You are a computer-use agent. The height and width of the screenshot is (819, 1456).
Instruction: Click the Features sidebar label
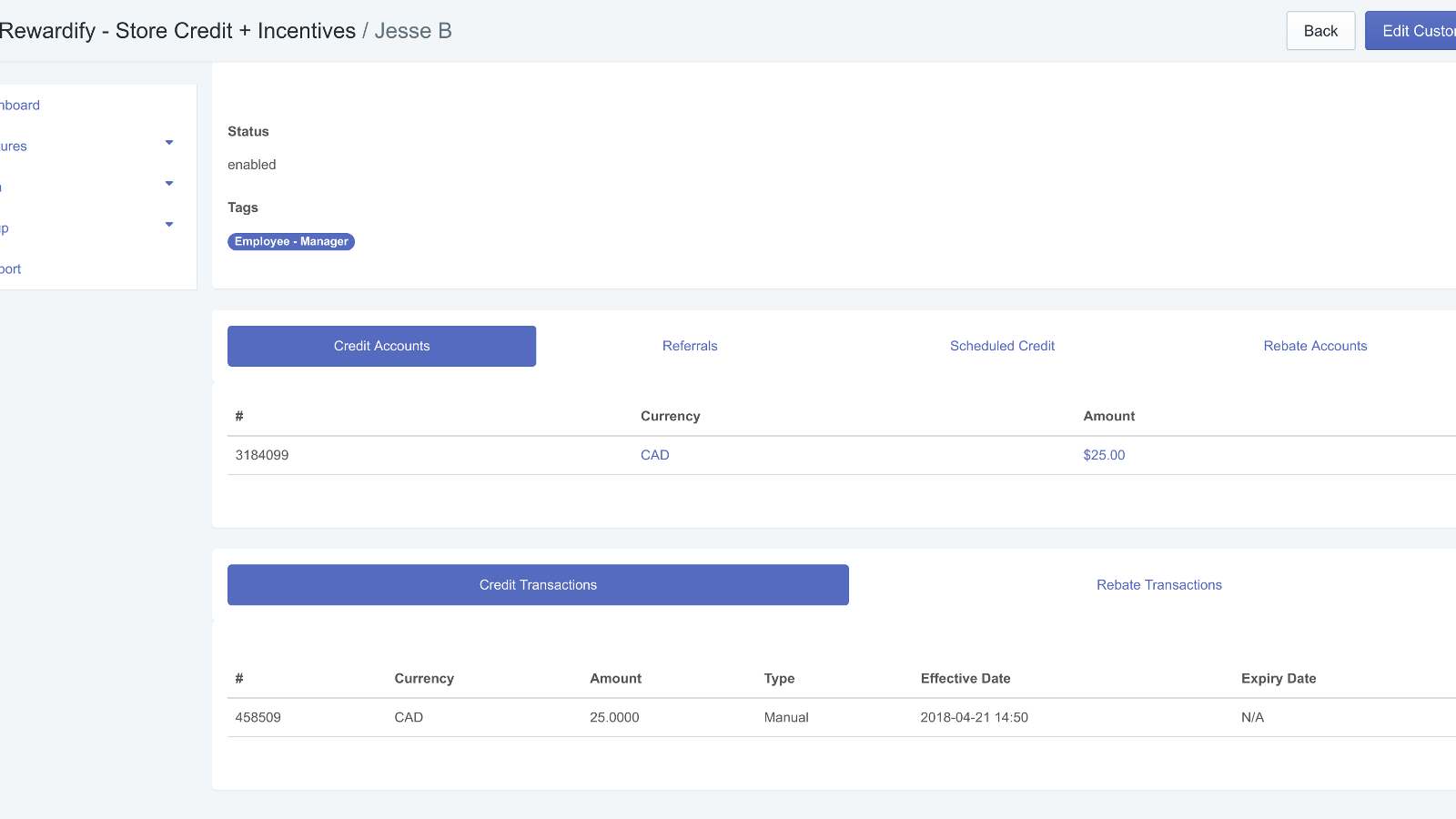click(x=14, y=147)
